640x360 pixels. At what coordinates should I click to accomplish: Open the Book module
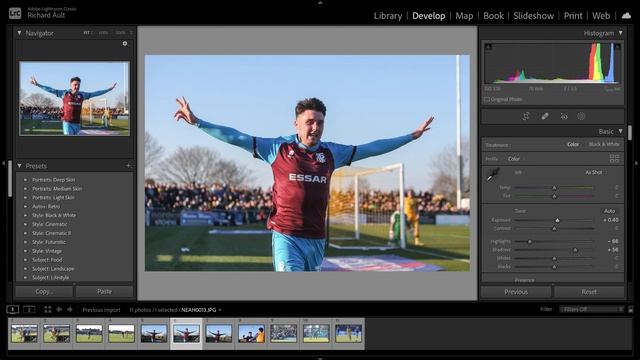[493, 16]
